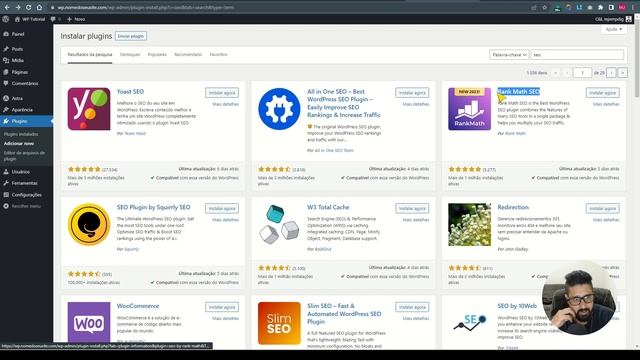
Task: Open Plugins instalados submenu item
Action: point(21,134)
